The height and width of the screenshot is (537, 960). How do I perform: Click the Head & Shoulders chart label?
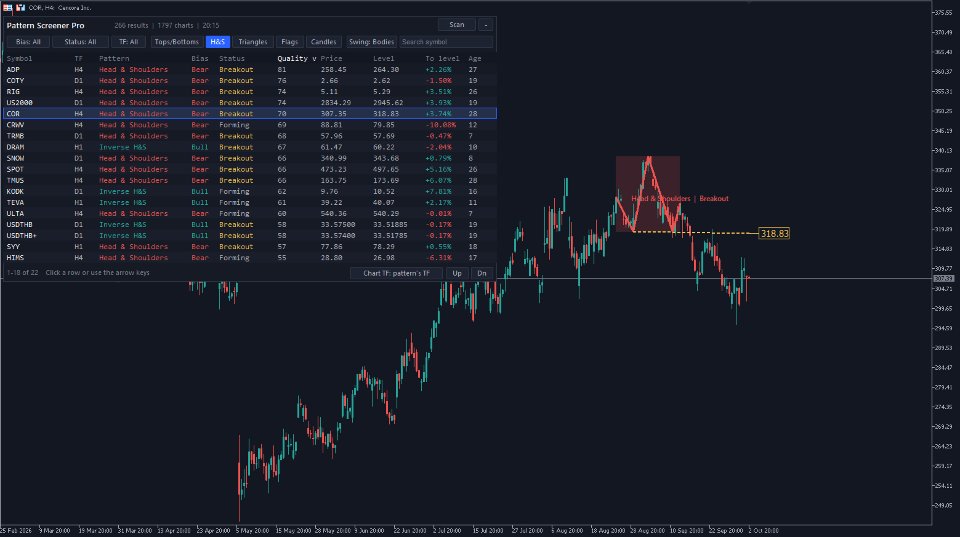click(x=661, y=198)
